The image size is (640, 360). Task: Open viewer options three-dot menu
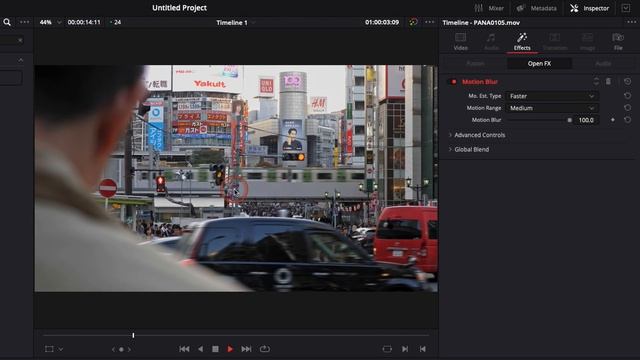pyautogui.click(x=429, y=22)
